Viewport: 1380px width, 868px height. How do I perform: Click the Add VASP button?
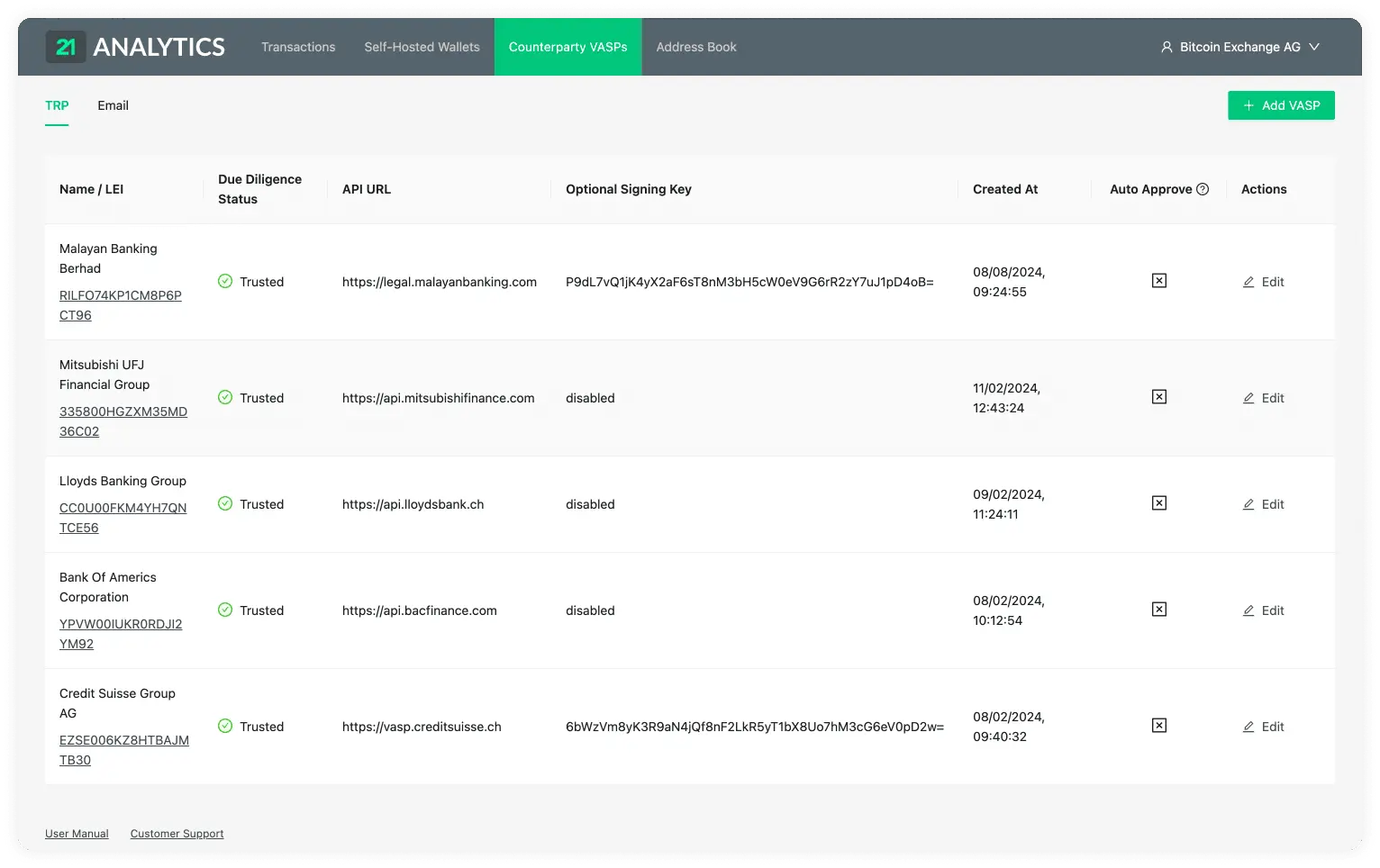click(1281, 105)
